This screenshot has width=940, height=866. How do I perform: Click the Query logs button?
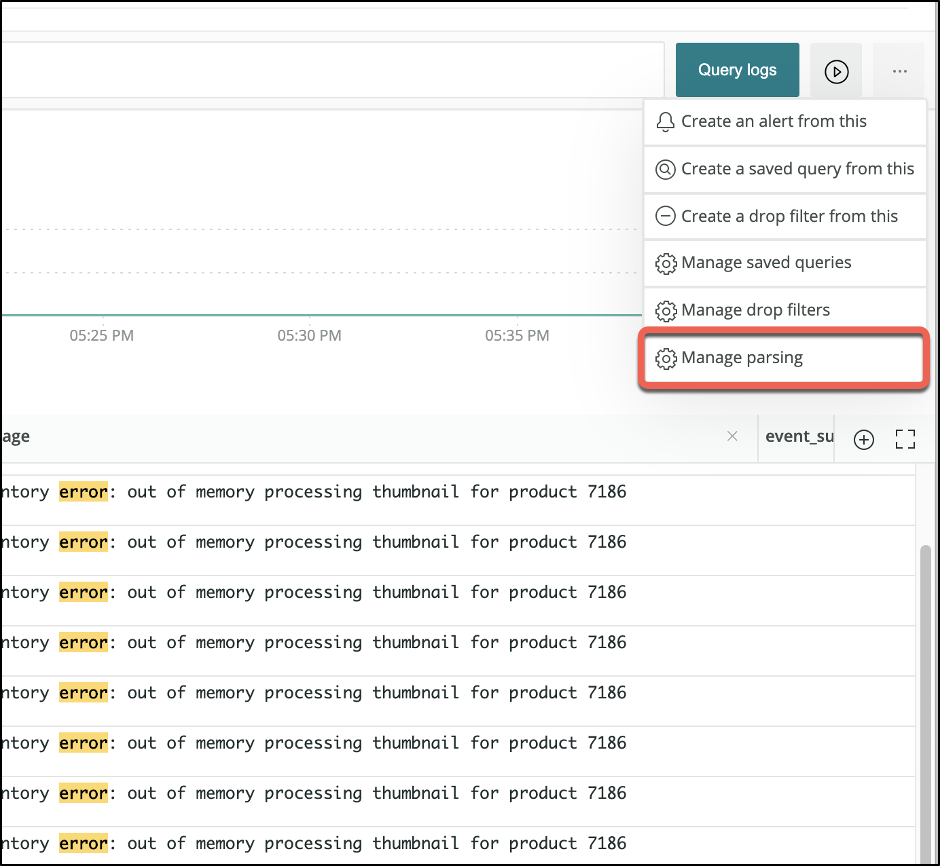(737, 70)
